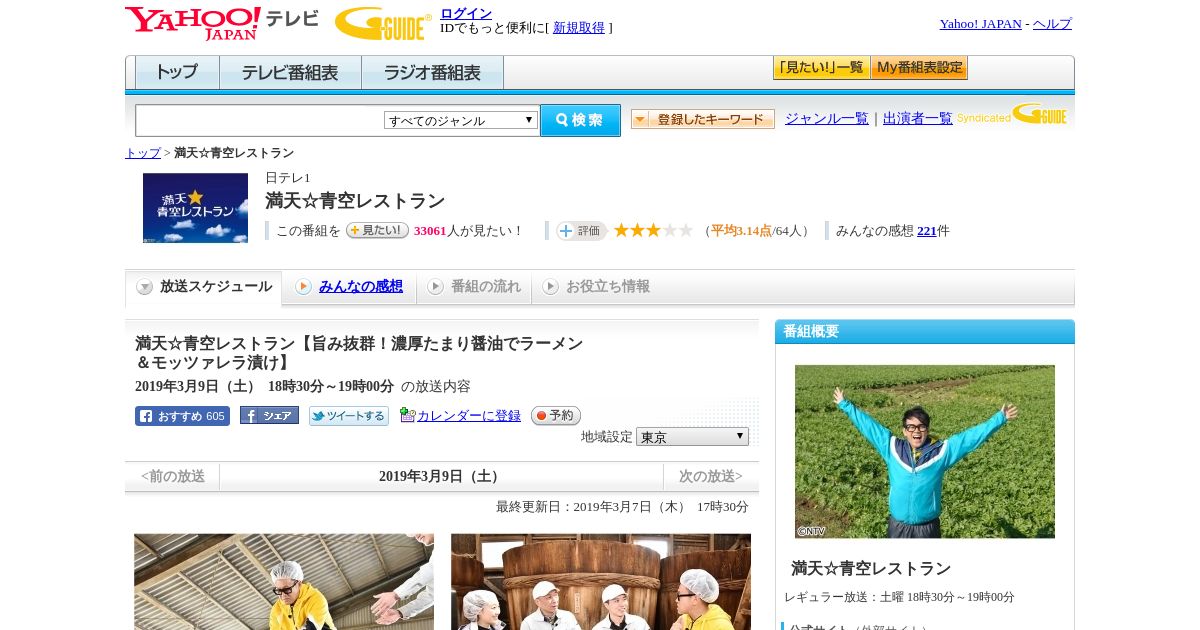
Task: Open the Yahoo! JAPAN link
Action: point(980,24)
